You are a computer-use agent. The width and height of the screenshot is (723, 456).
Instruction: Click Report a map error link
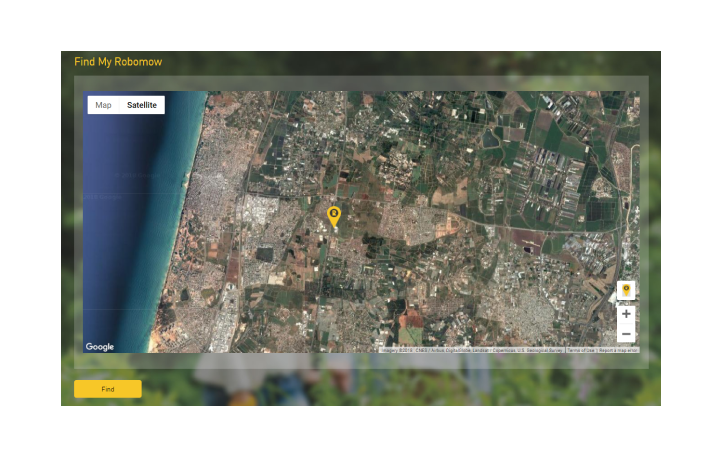[x=618, y=350]
